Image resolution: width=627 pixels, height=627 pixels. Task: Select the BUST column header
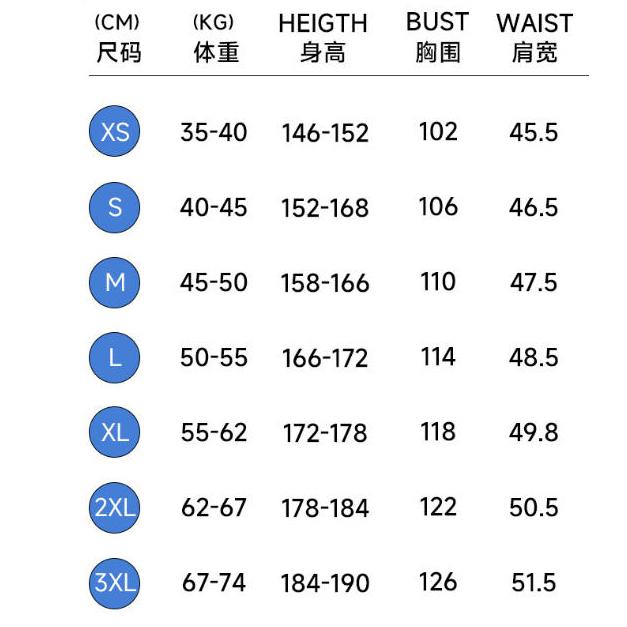tap(437, 22)
